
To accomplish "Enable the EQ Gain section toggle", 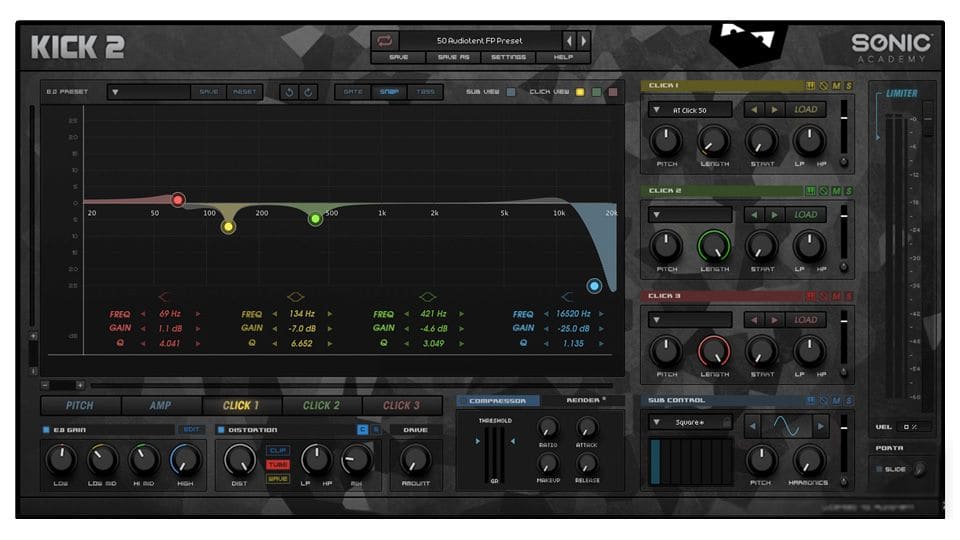I will point(46,430).
